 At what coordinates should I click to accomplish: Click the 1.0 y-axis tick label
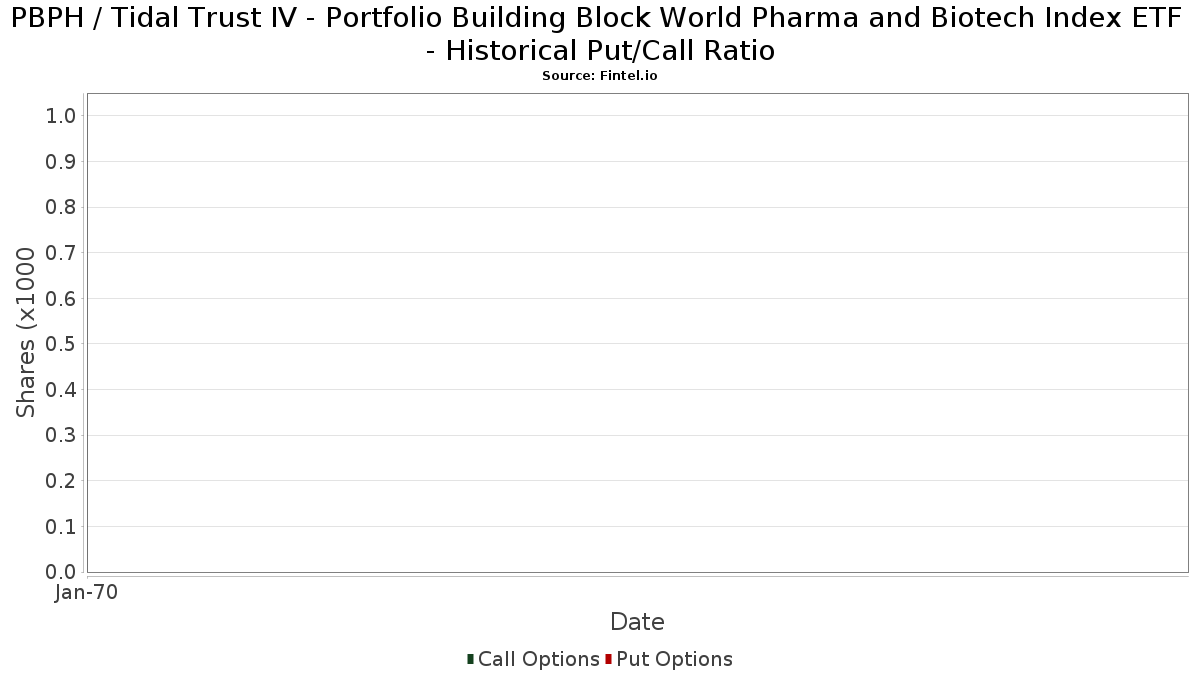61,116
